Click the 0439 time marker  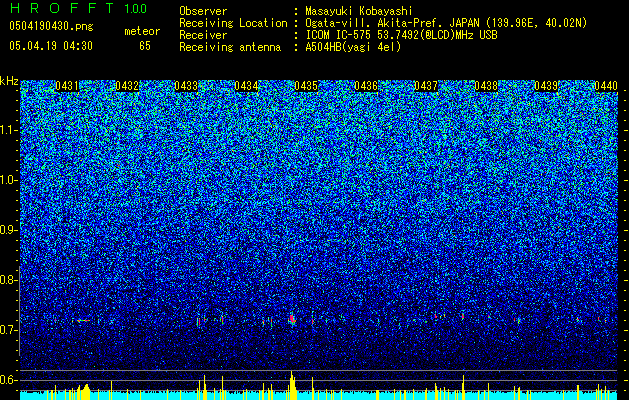546,86
